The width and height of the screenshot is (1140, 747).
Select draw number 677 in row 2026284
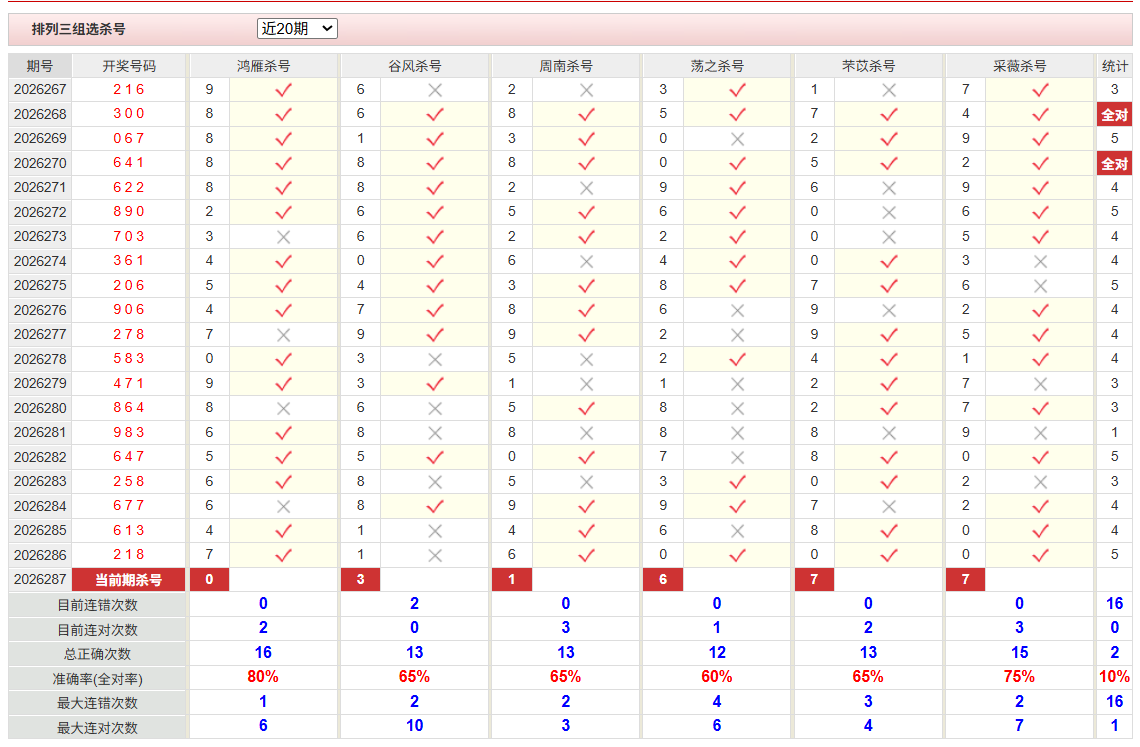point(129,506)
